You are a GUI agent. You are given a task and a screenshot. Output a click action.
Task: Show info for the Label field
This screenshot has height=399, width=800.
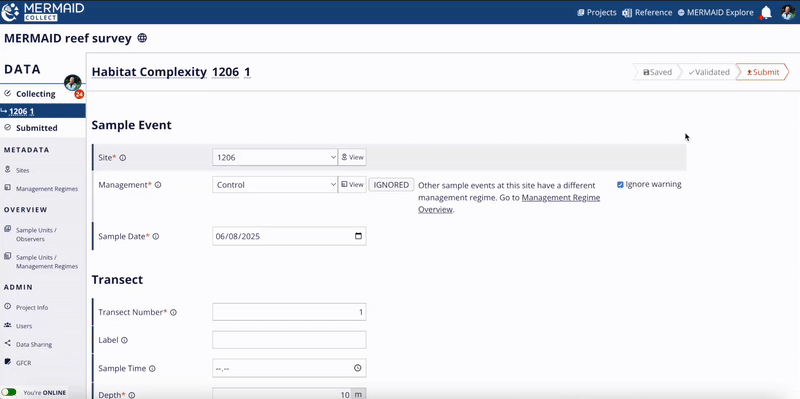coord(124,340)
